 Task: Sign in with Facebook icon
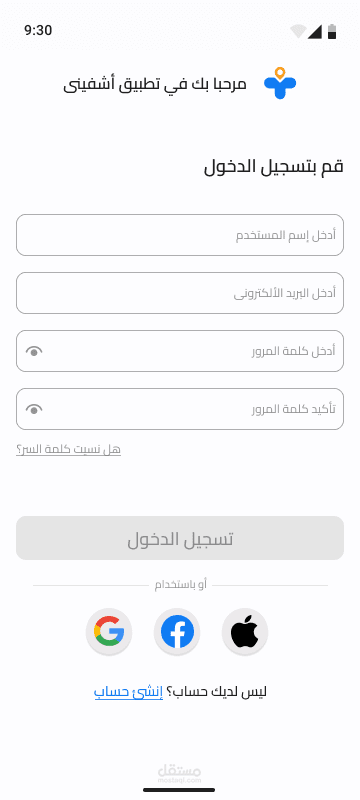[177, 632]
